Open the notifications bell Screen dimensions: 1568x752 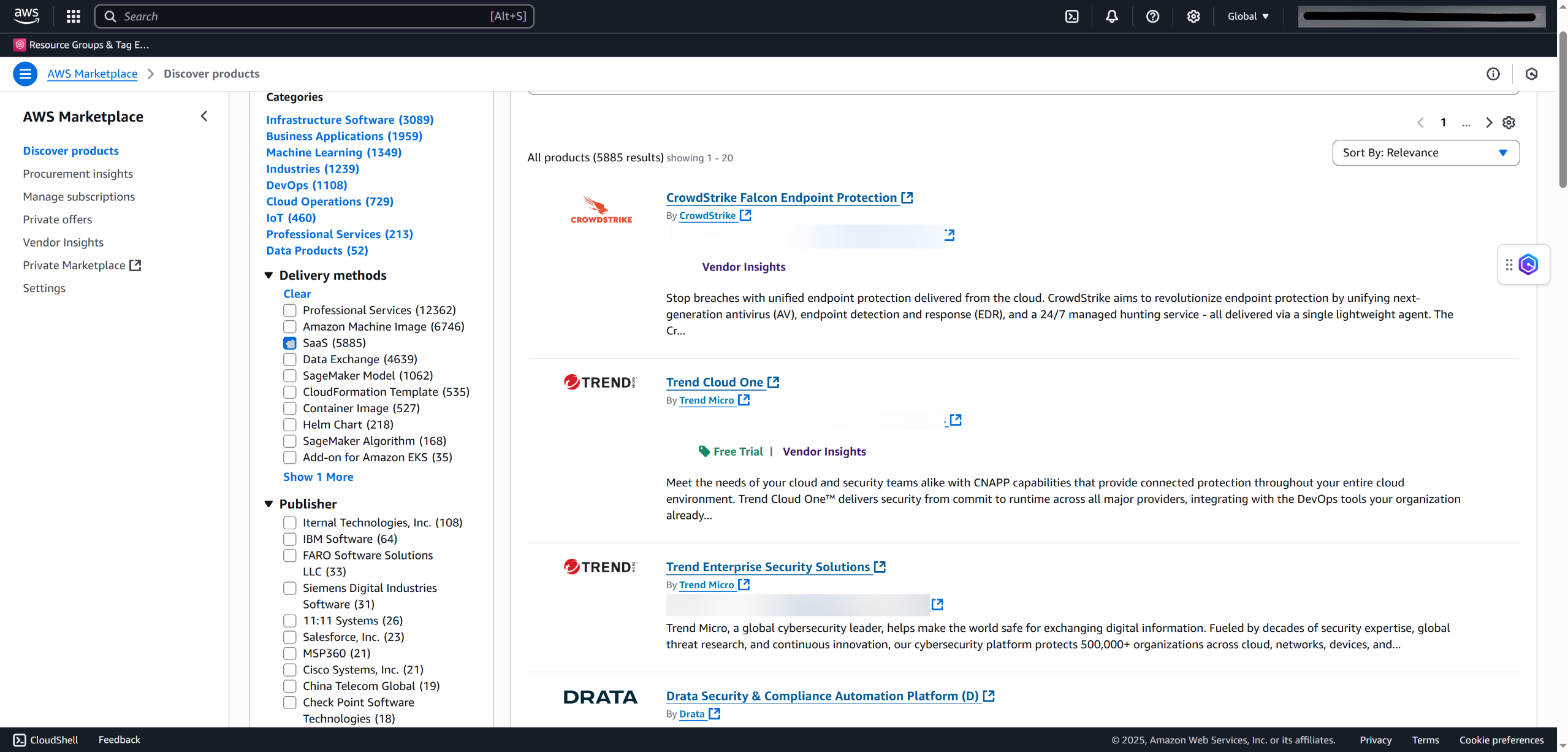click(1111, 17)
